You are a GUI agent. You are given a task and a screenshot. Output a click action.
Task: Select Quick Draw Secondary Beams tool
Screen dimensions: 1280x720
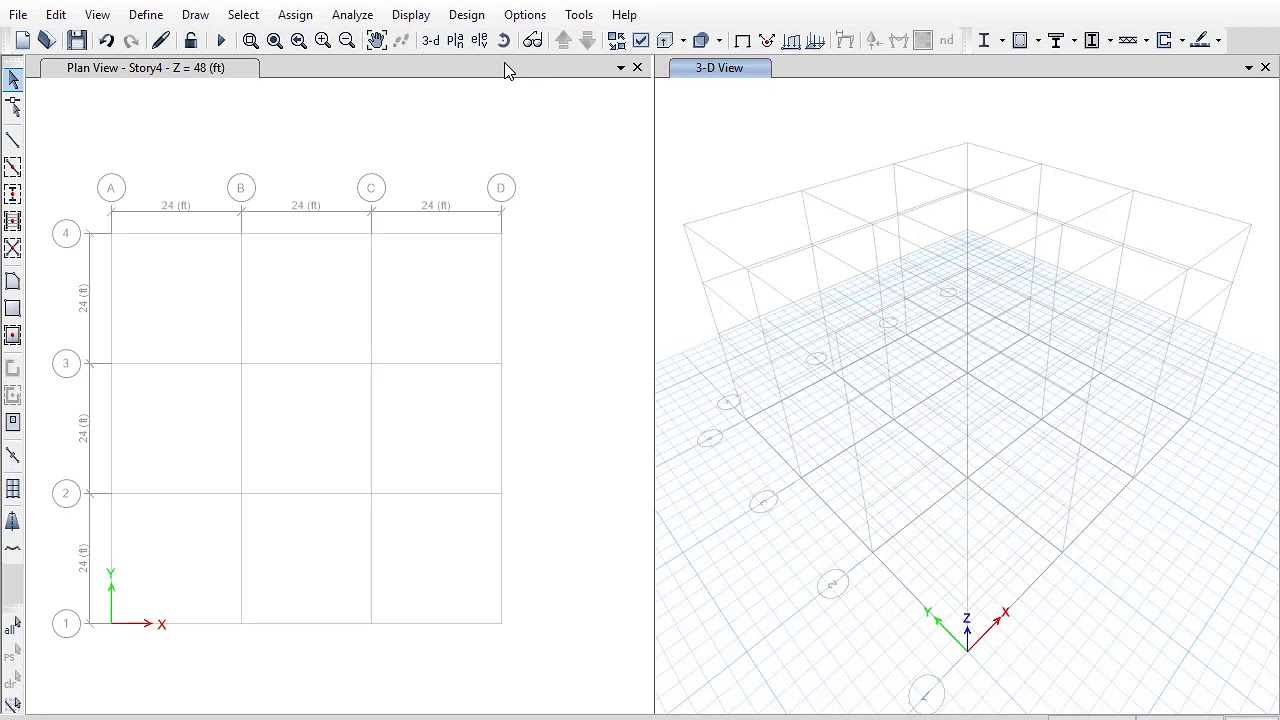click(x=13, y=221)
